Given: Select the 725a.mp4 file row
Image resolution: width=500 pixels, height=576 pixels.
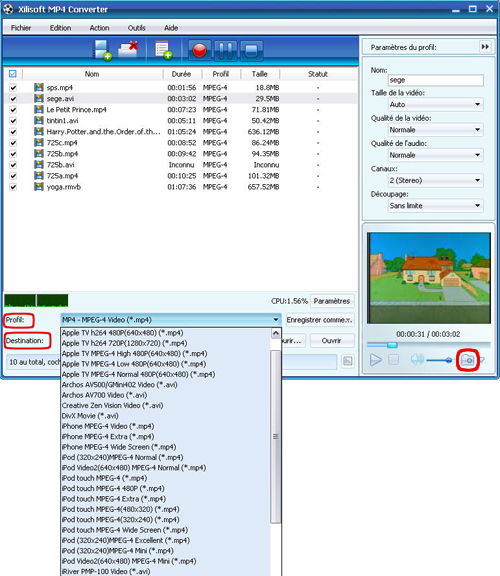Looking at the screenshot, I should (180, 176).
